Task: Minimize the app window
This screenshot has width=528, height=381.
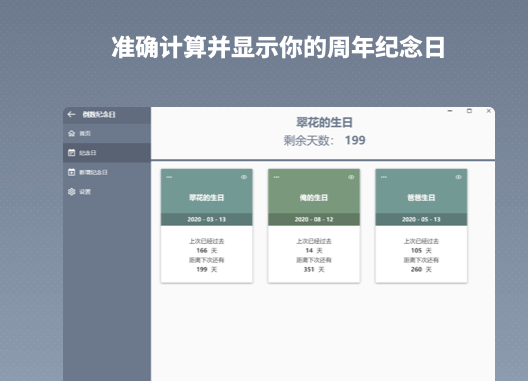Action: (x=450, y=111)
